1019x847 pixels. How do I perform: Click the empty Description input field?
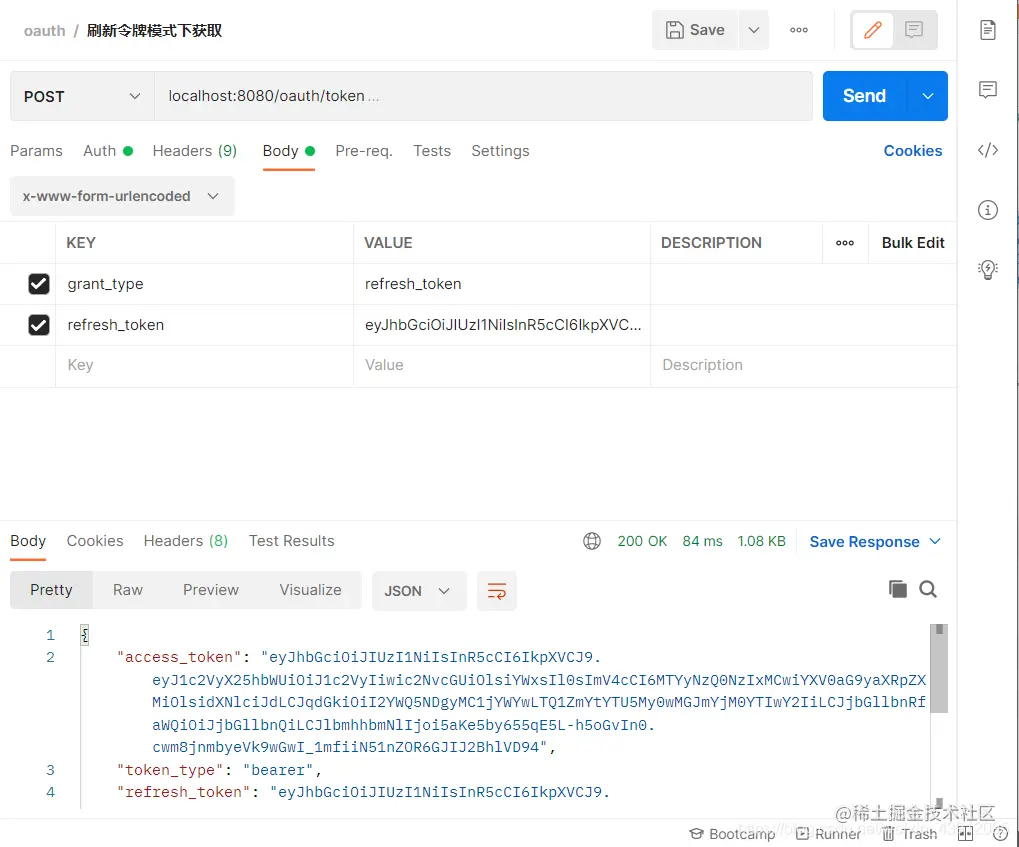[803, 365]
